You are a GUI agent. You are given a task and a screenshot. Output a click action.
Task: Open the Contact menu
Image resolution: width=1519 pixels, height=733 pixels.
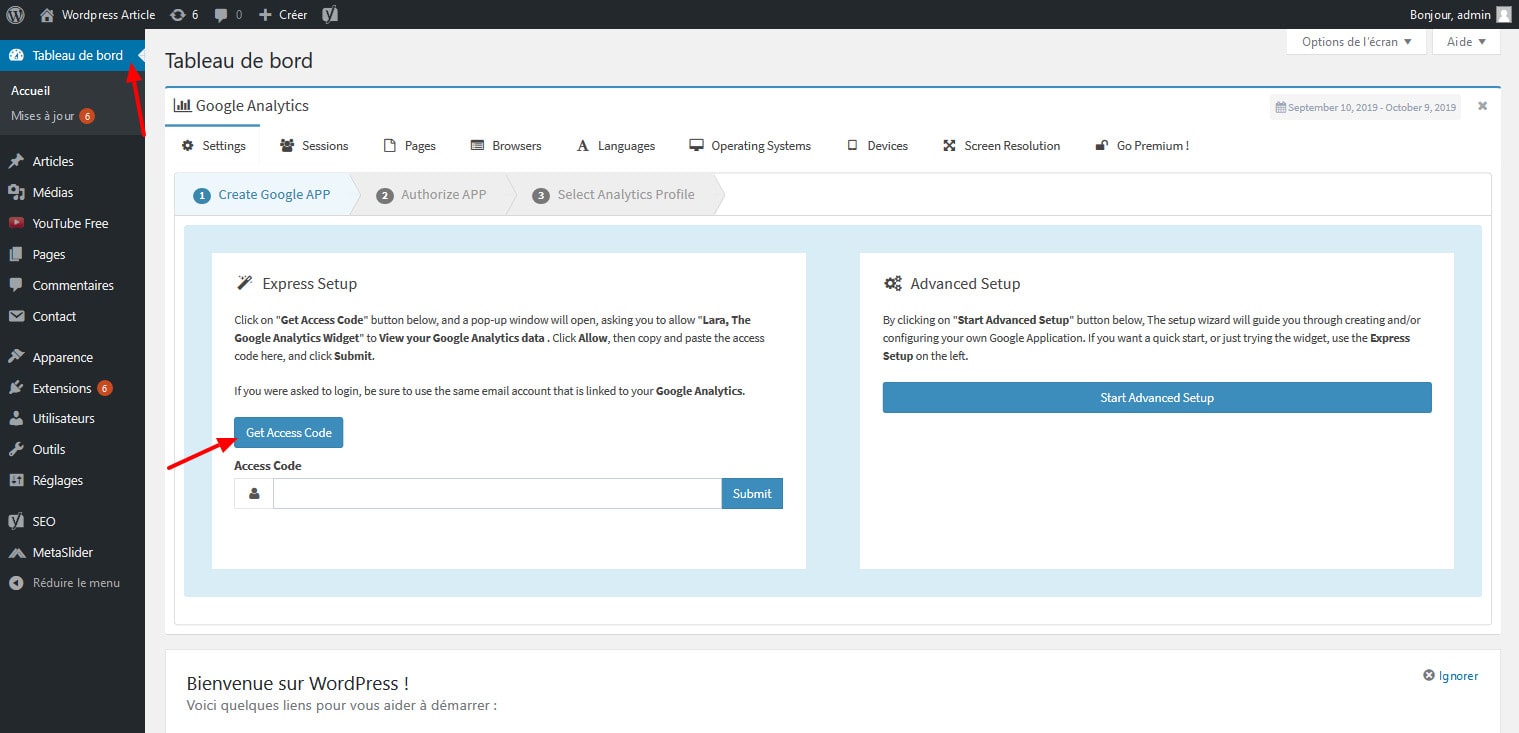coord(72,316)
